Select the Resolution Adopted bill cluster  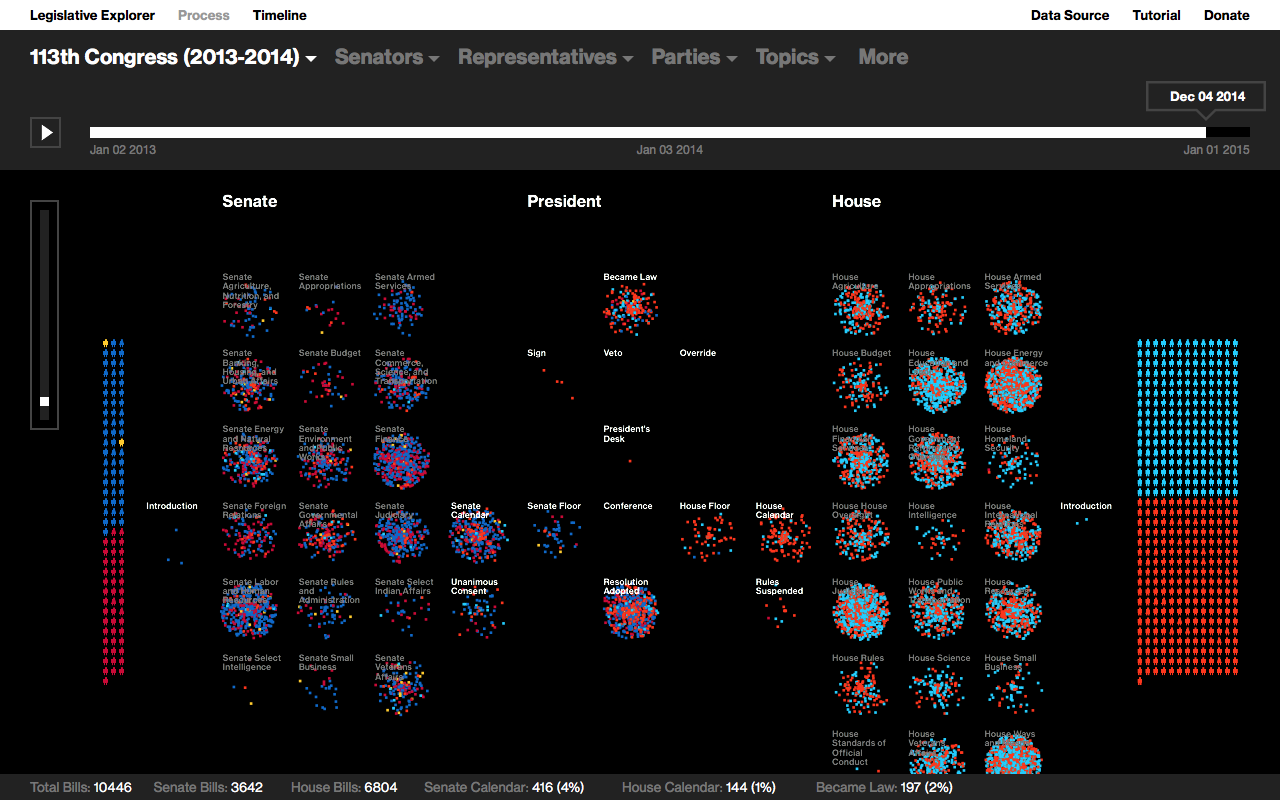pyautogui.click(x=630, y=613)
